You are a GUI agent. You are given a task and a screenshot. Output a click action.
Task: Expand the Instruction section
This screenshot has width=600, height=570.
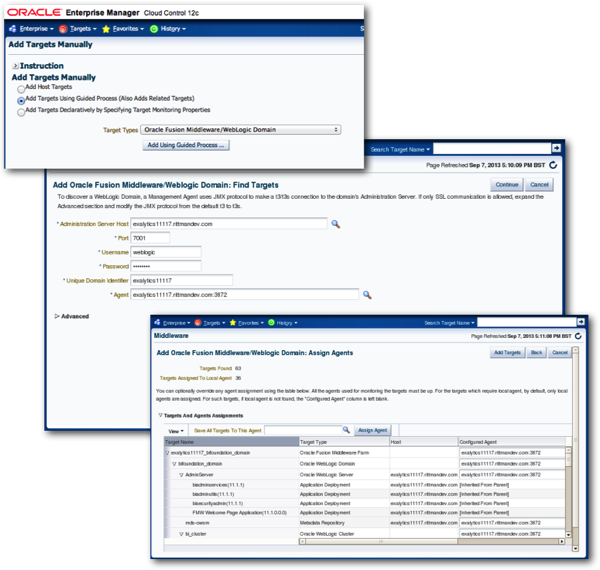coord(16,66)
